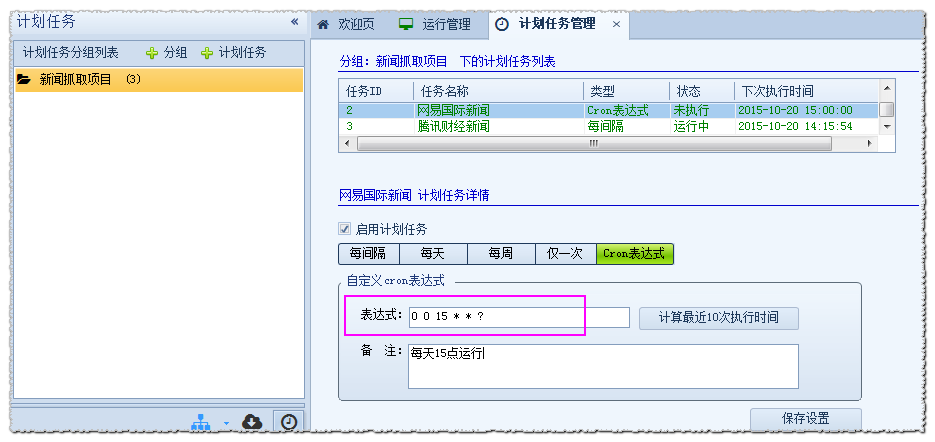Click the black cloud download icon
935x442 pixels.
point(252,422)
